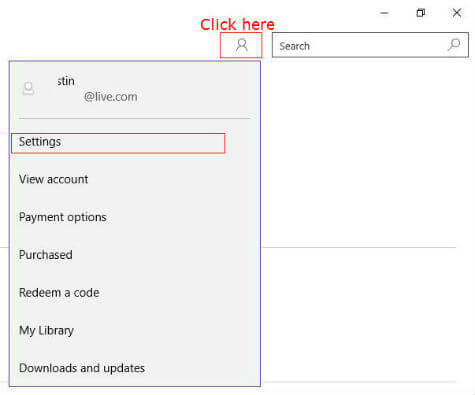This screenshot has height=395, width=475.
Task: Close the Store window
Action: (x=457, y=13)
